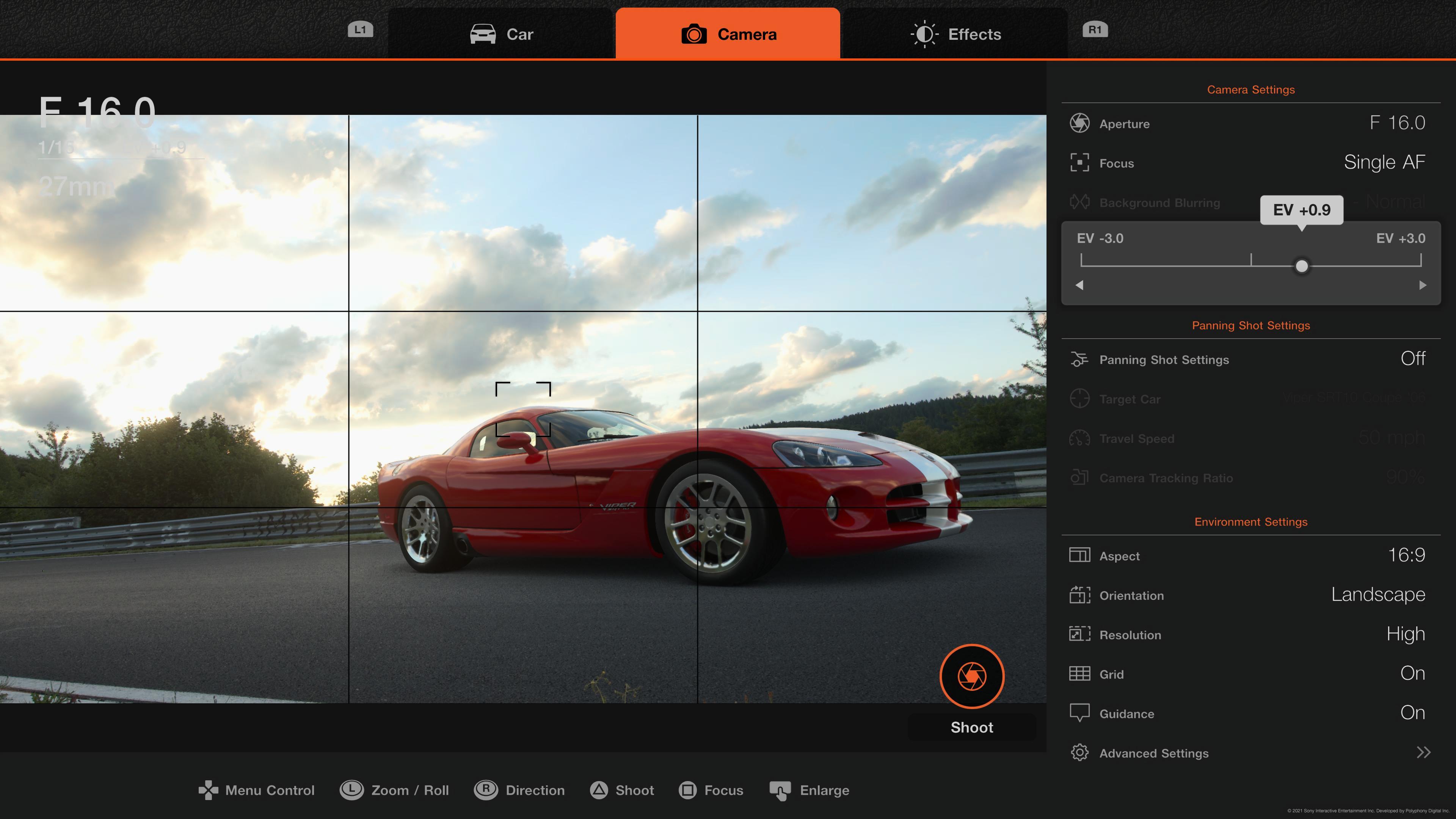Click the Aspect ratio icon
Viewport: 1456px width, 819px height.
point(1080,555)
